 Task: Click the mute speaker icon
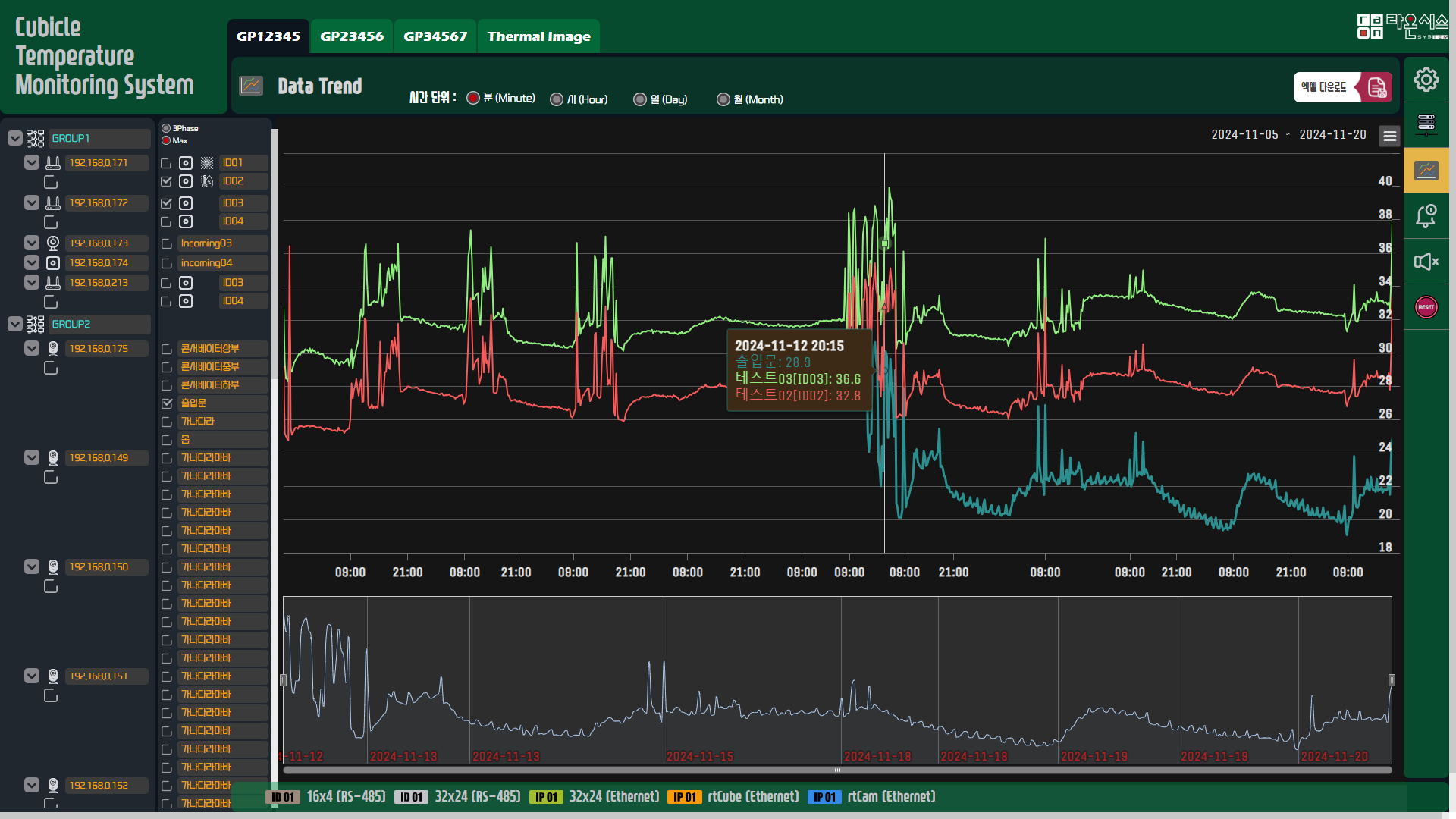point(1426,262)
